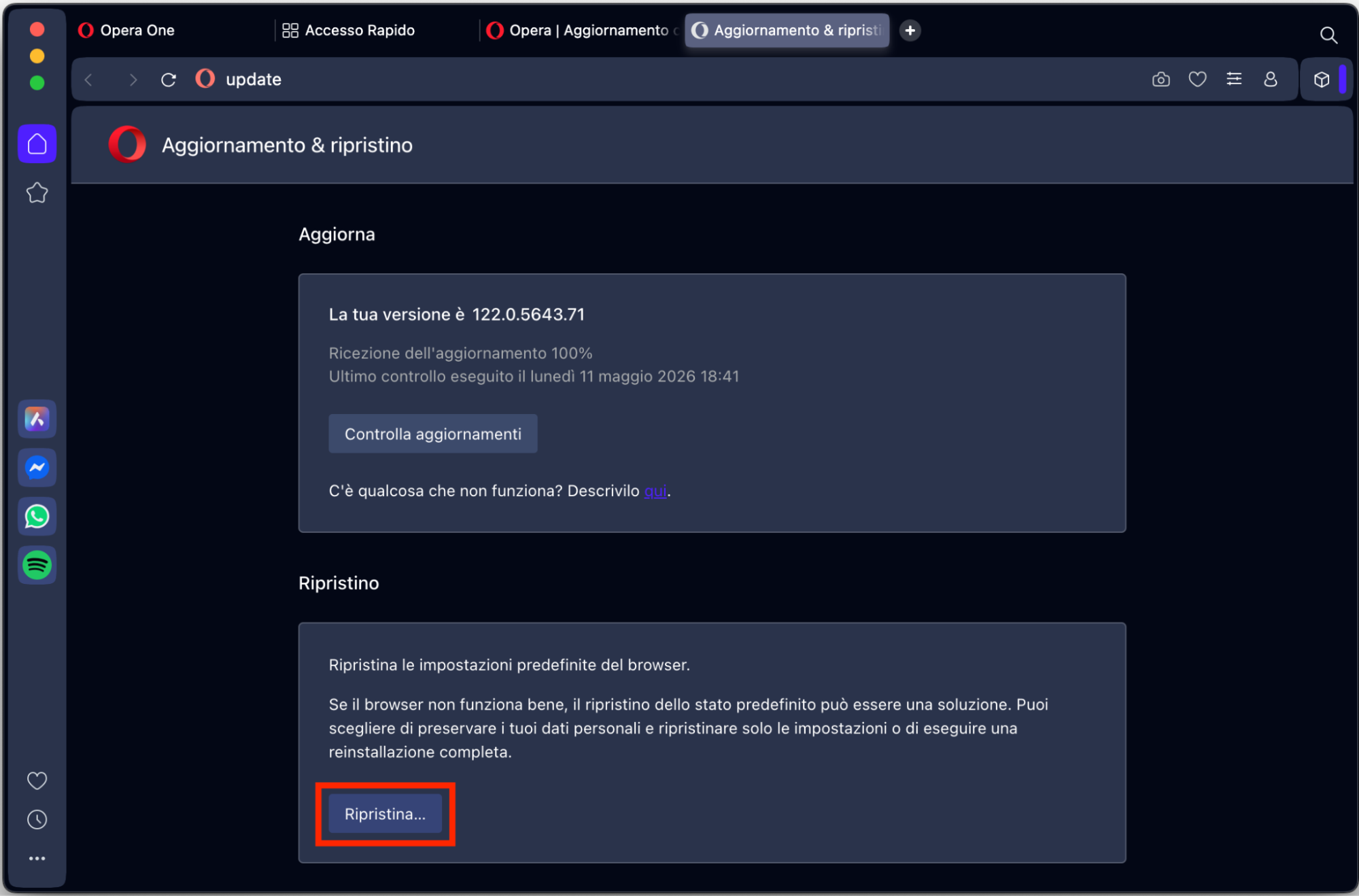Click the Ripristina... button

(x=385, y=814)
